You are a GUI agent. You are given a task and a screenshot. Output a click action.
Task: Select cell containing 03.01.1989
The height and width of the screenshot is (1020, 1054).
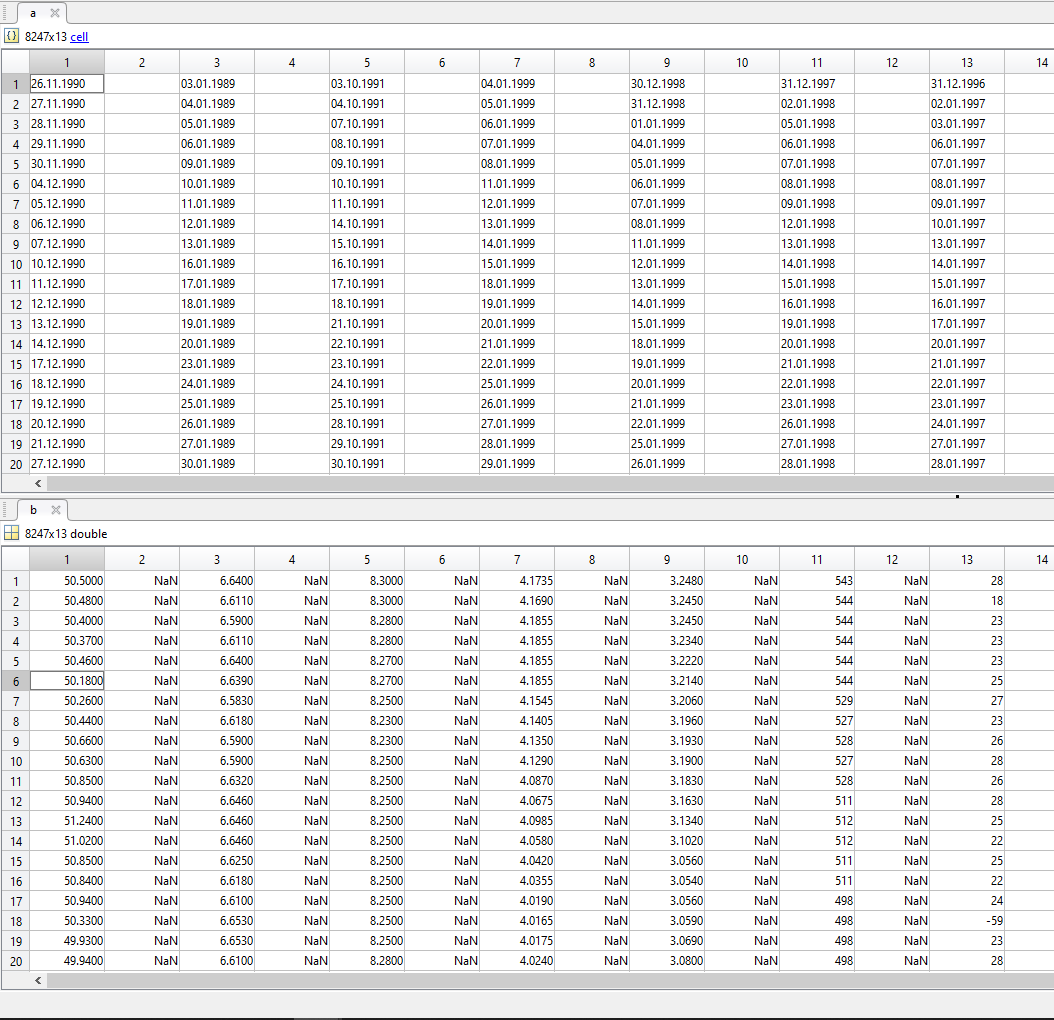pos(216,83)
